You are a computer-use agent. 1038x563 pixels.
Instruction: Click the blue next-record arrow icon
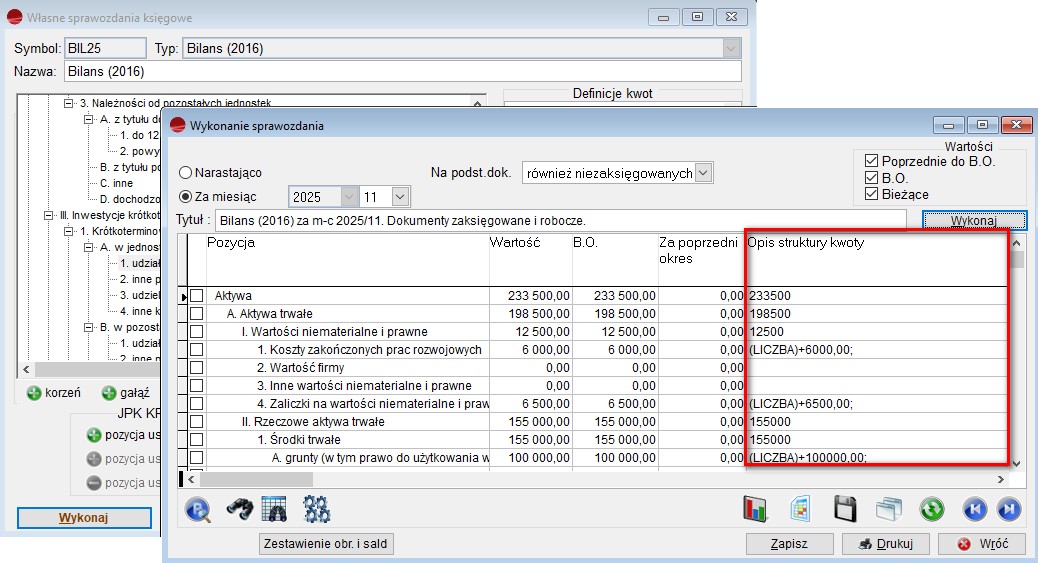(1010, 509)
